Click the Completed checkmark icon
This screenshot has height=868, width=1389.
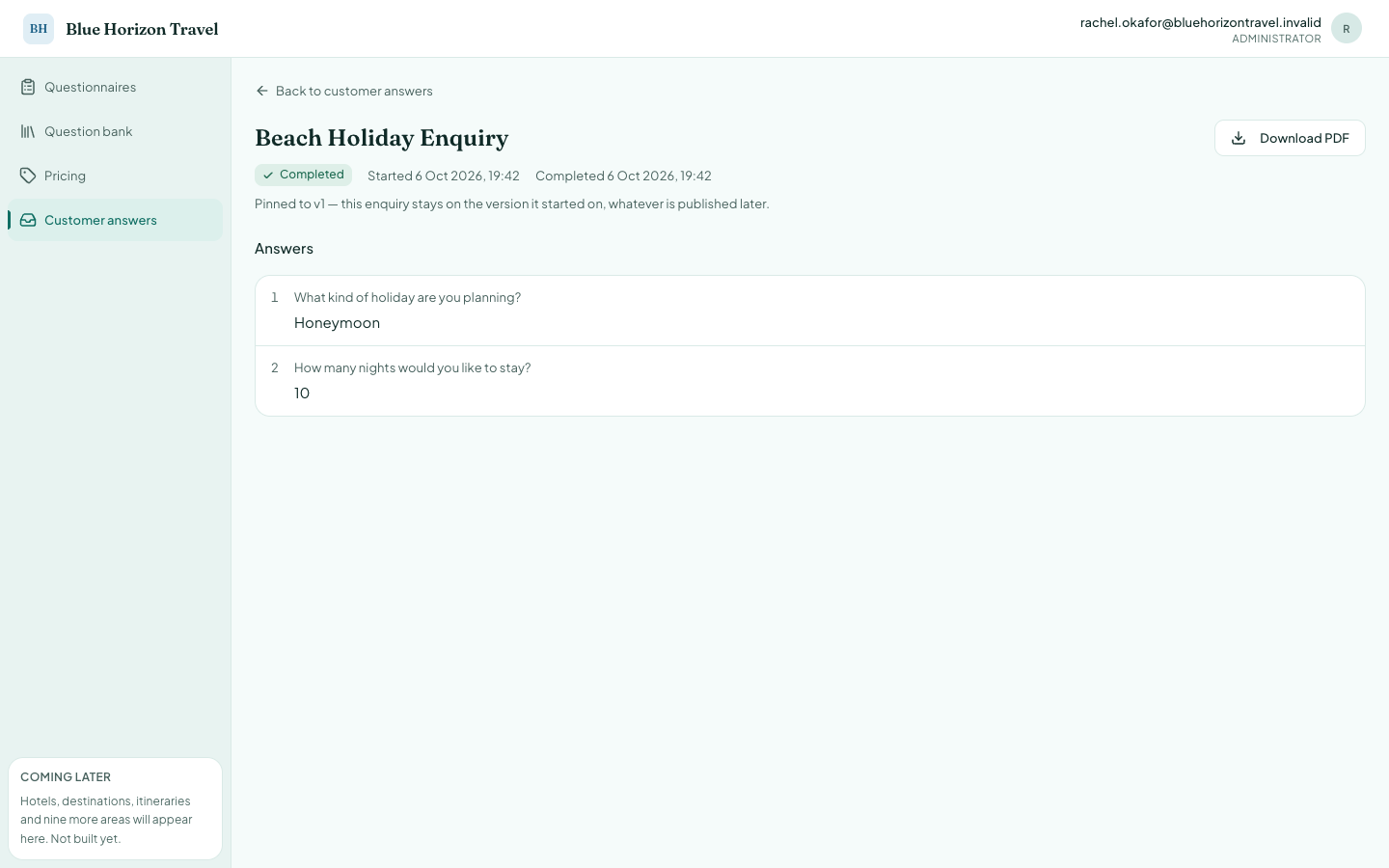[268, 176]
